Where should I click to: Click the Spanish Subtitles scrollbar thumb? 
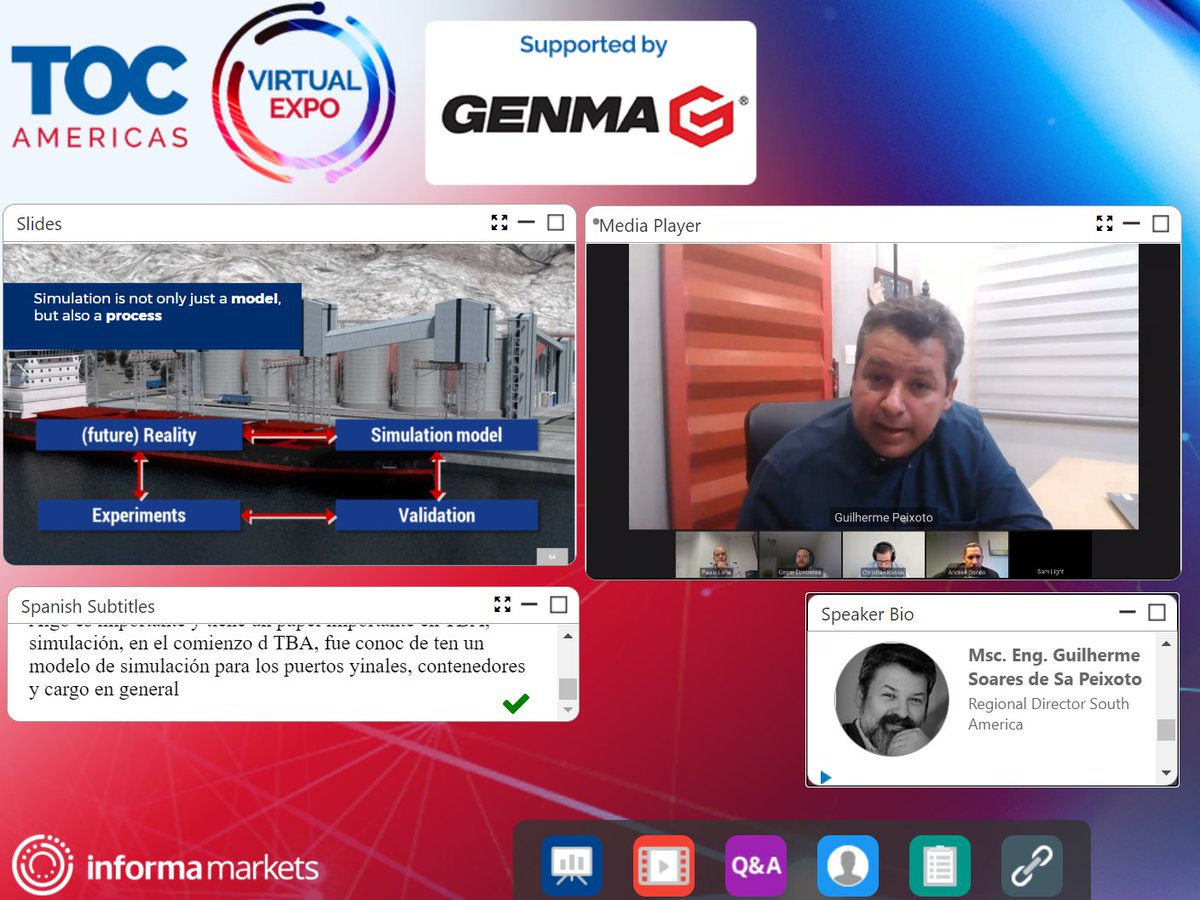(568, 688)
